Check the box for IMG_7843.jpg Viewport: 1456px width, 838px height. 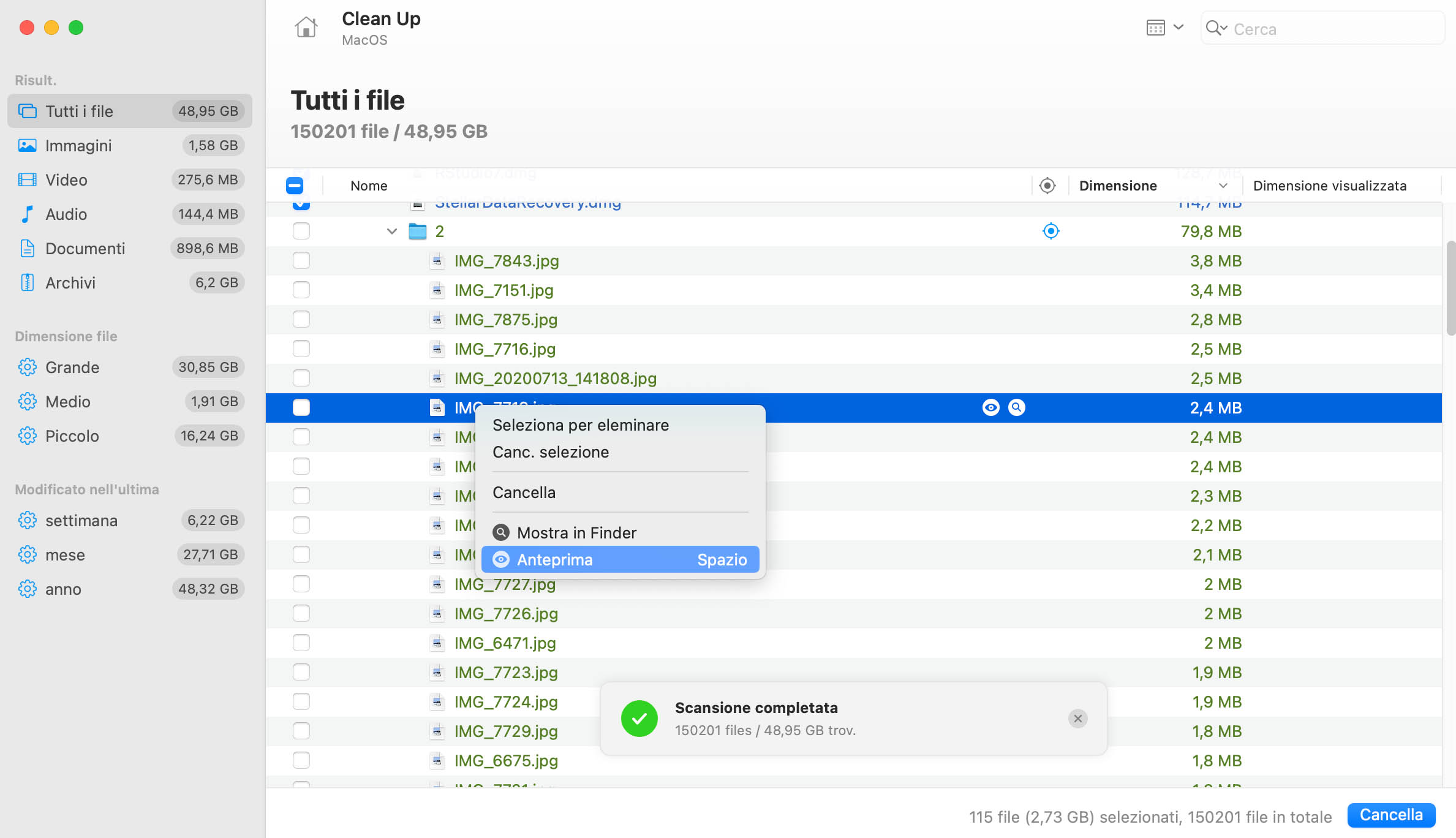[x=301, y=260]
